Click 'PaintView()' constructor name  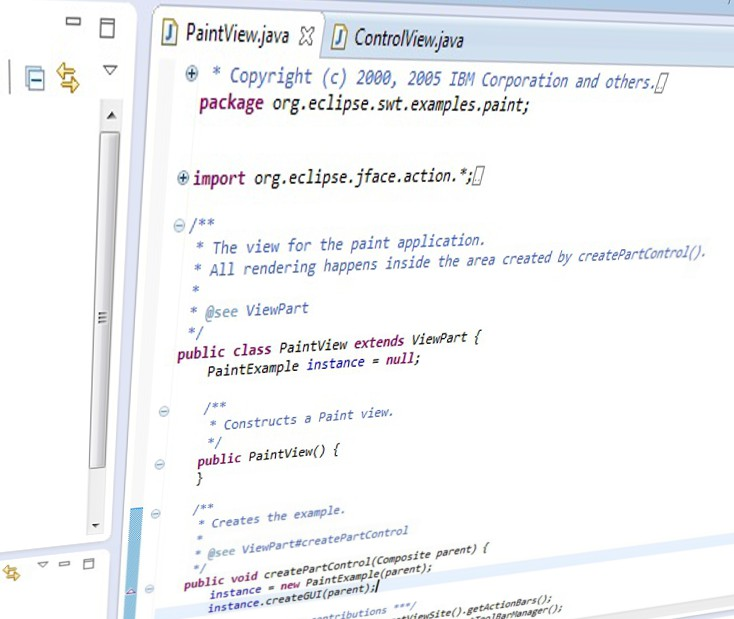(x=286, y=454)
